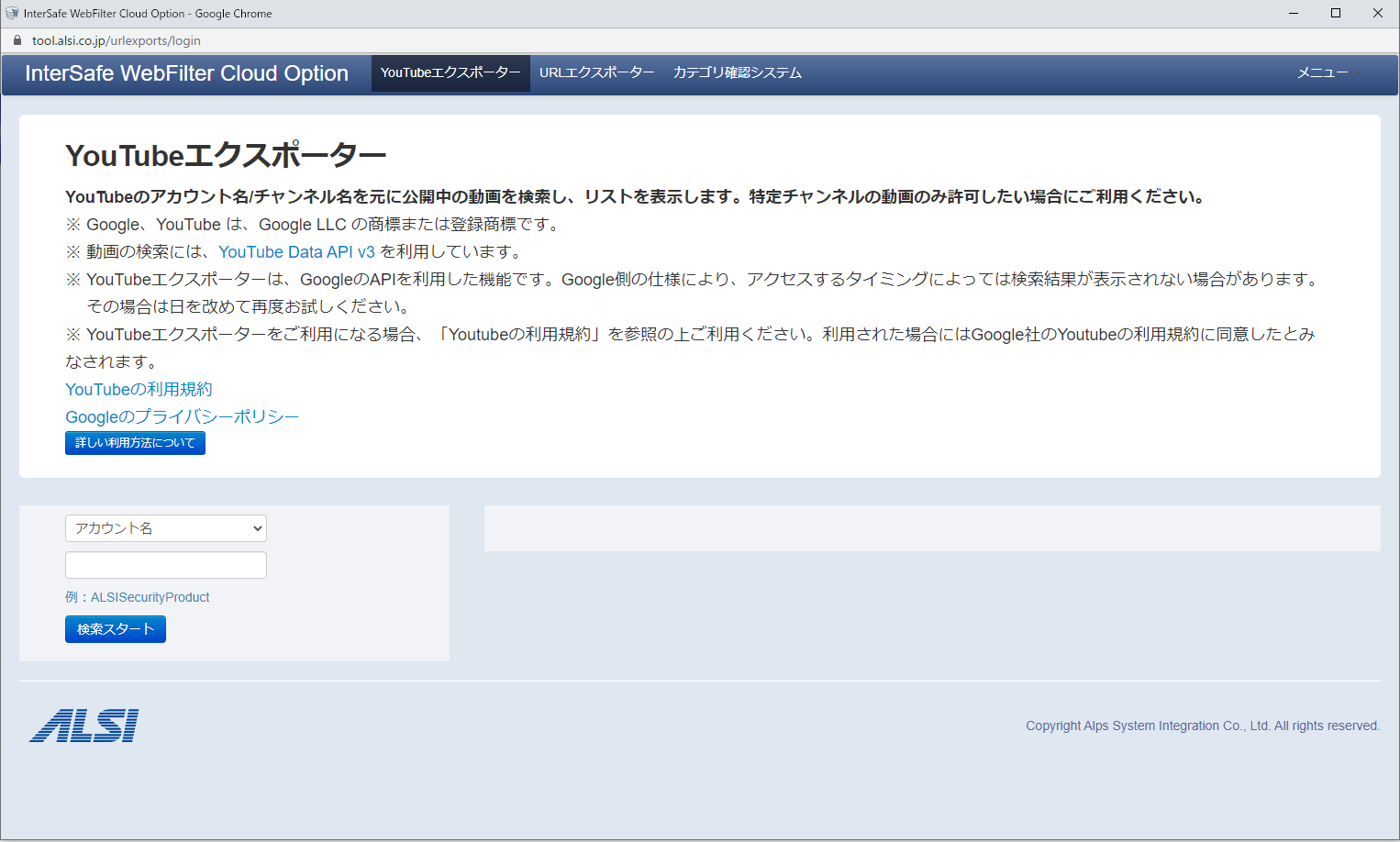This screenshot has width=1400, height=842.
Task: Click the Copyright Alps System Integration text
Action: [1203, 726]
